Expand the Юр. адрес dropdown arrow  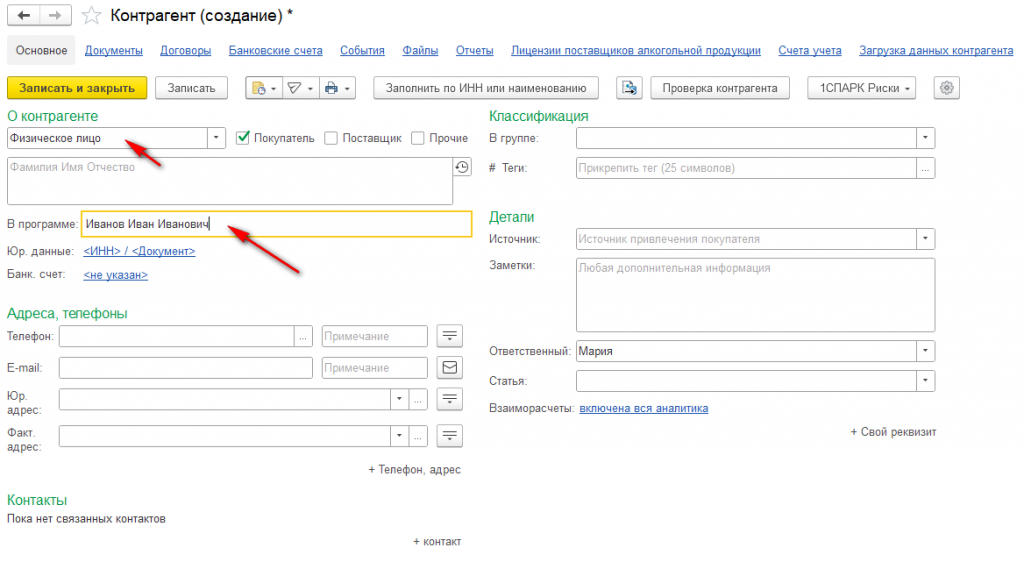pyautogui.click(x=400, y=399)
